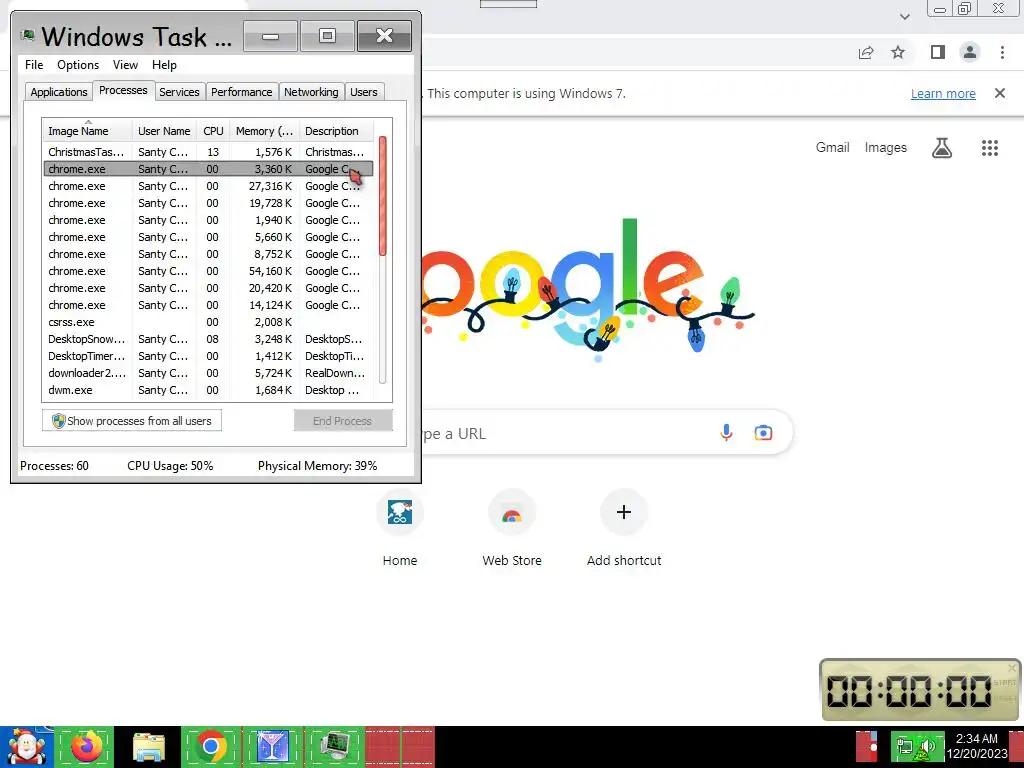The height and width of the screenshot is (768, 1024).
Task: Open the File menu in Task Manager
Action: click(34, 65)
